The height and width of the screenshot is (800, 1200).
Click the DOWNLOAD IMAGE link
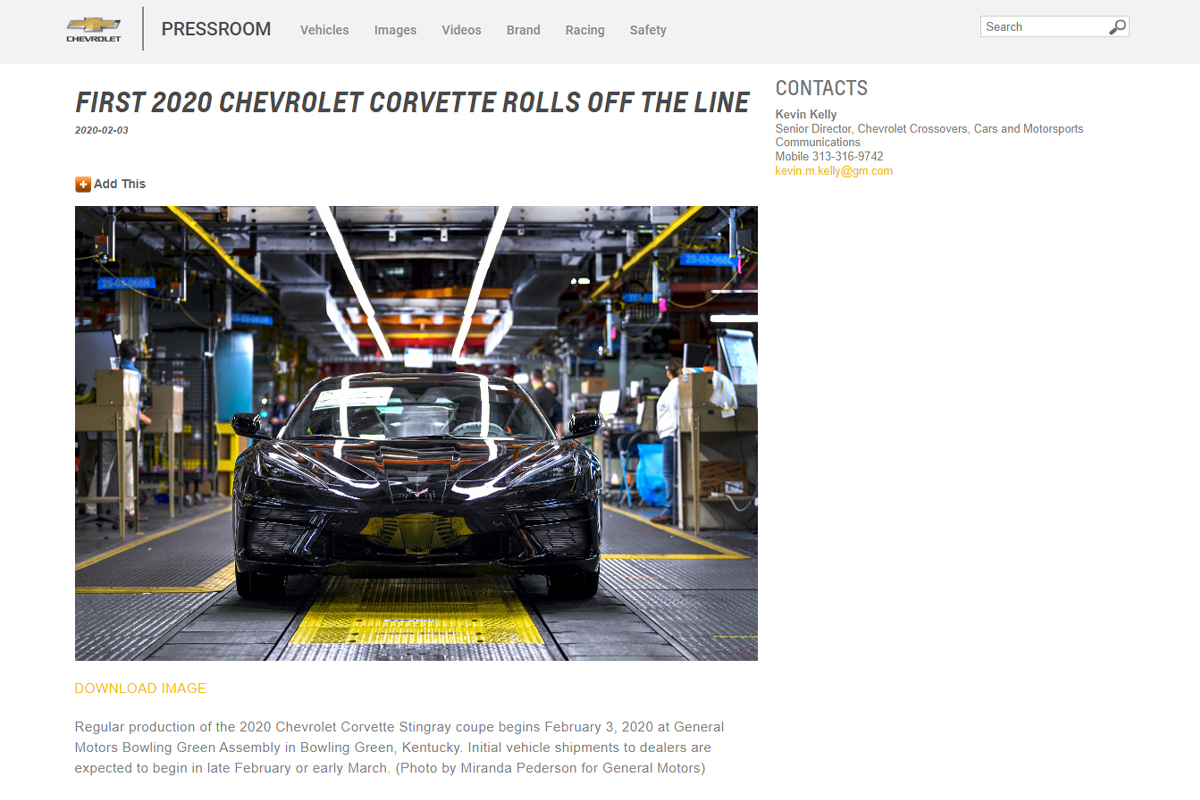pyautogui.click(x=140, y=688)
